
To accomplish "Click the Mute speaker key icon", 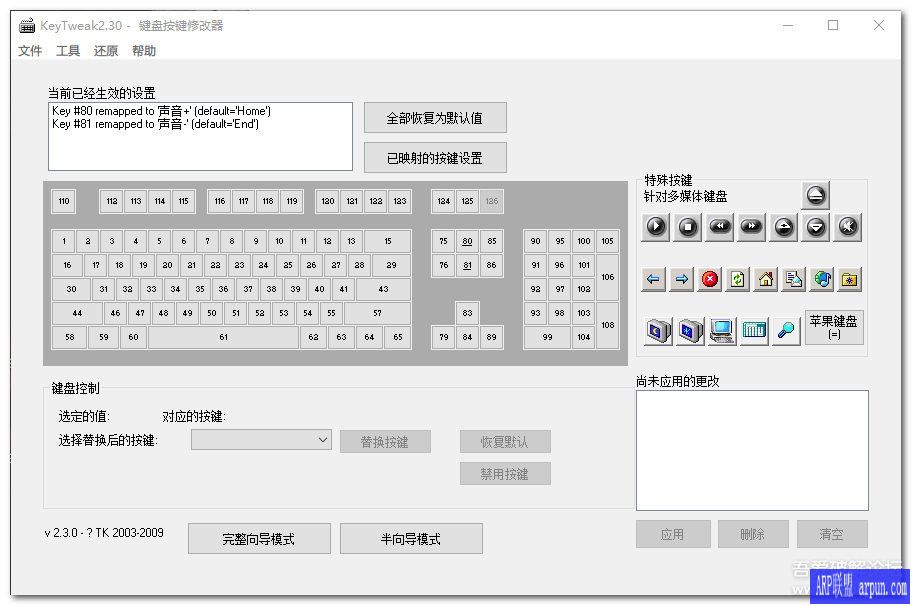I will pos(847,227).
